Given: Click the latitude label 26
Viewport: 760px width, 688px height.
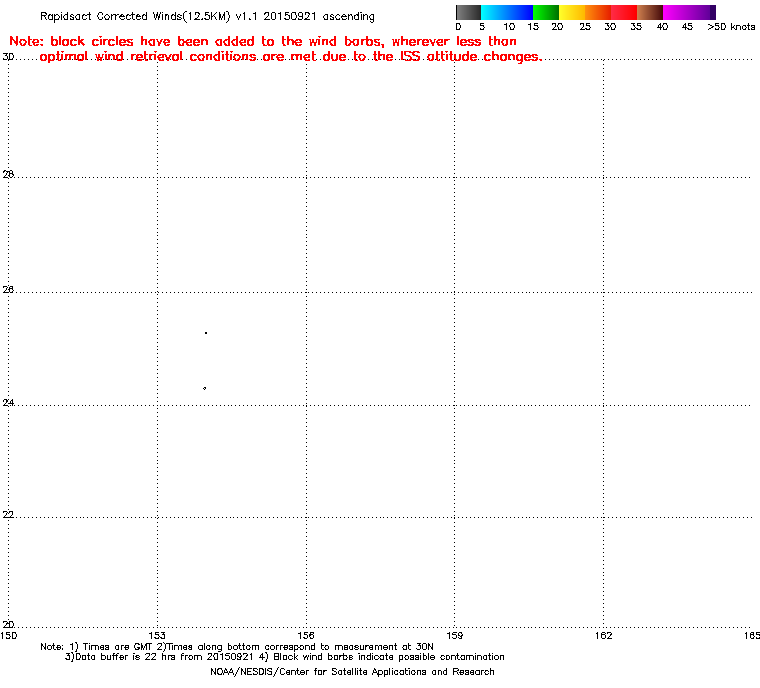Looking at the screenshot, I should coord(8,289).
